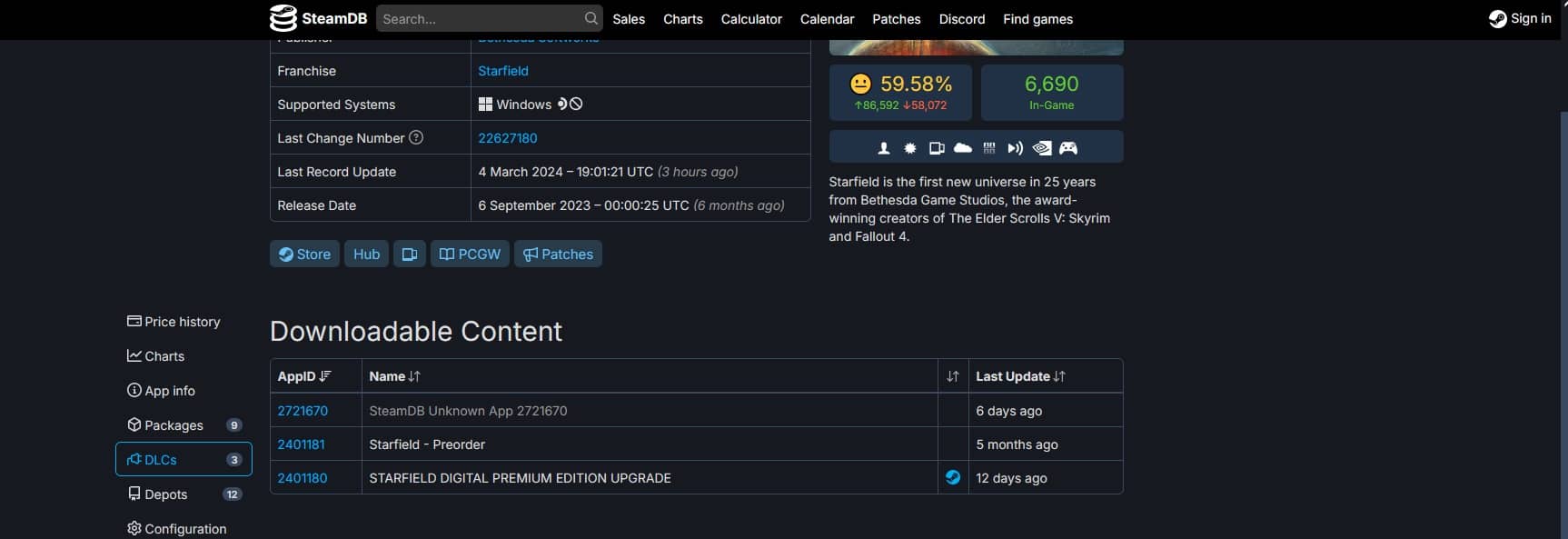Viewport: 1568px width, 539px height.
Task: Click the 5 months ago cell
Action: (1046, 444)
